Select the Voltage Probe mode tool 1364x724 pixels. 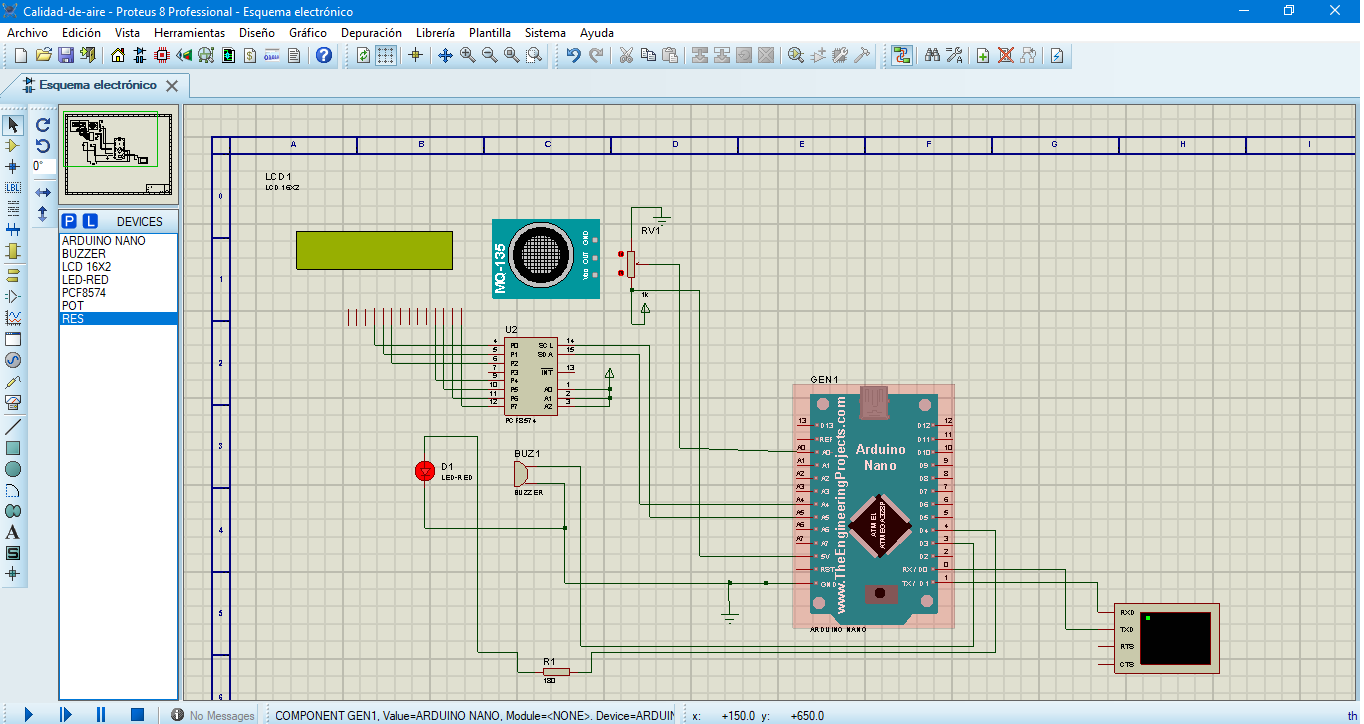point(13,382)
